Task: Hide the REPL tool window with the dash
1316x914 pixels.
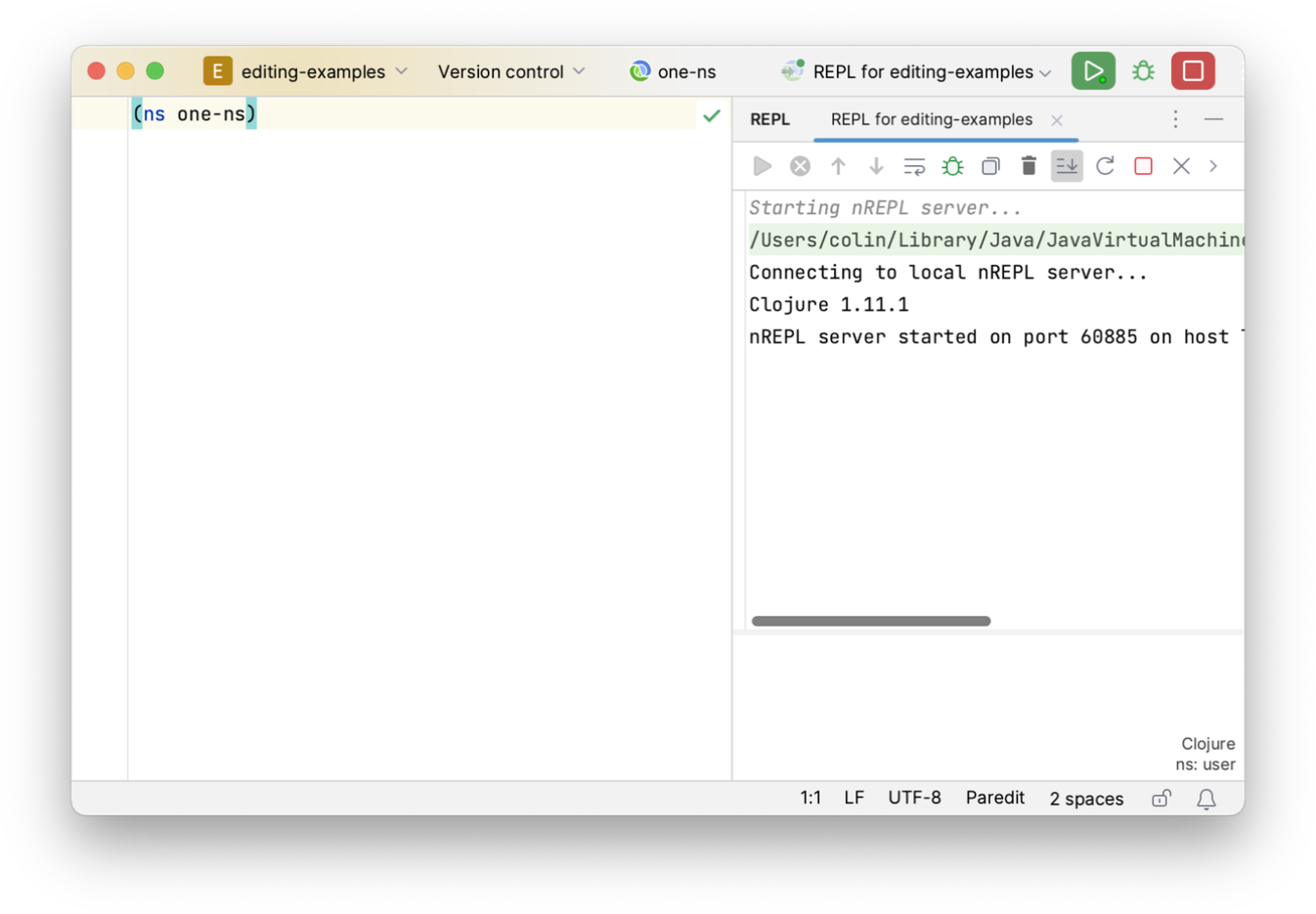Action: 1213,119
